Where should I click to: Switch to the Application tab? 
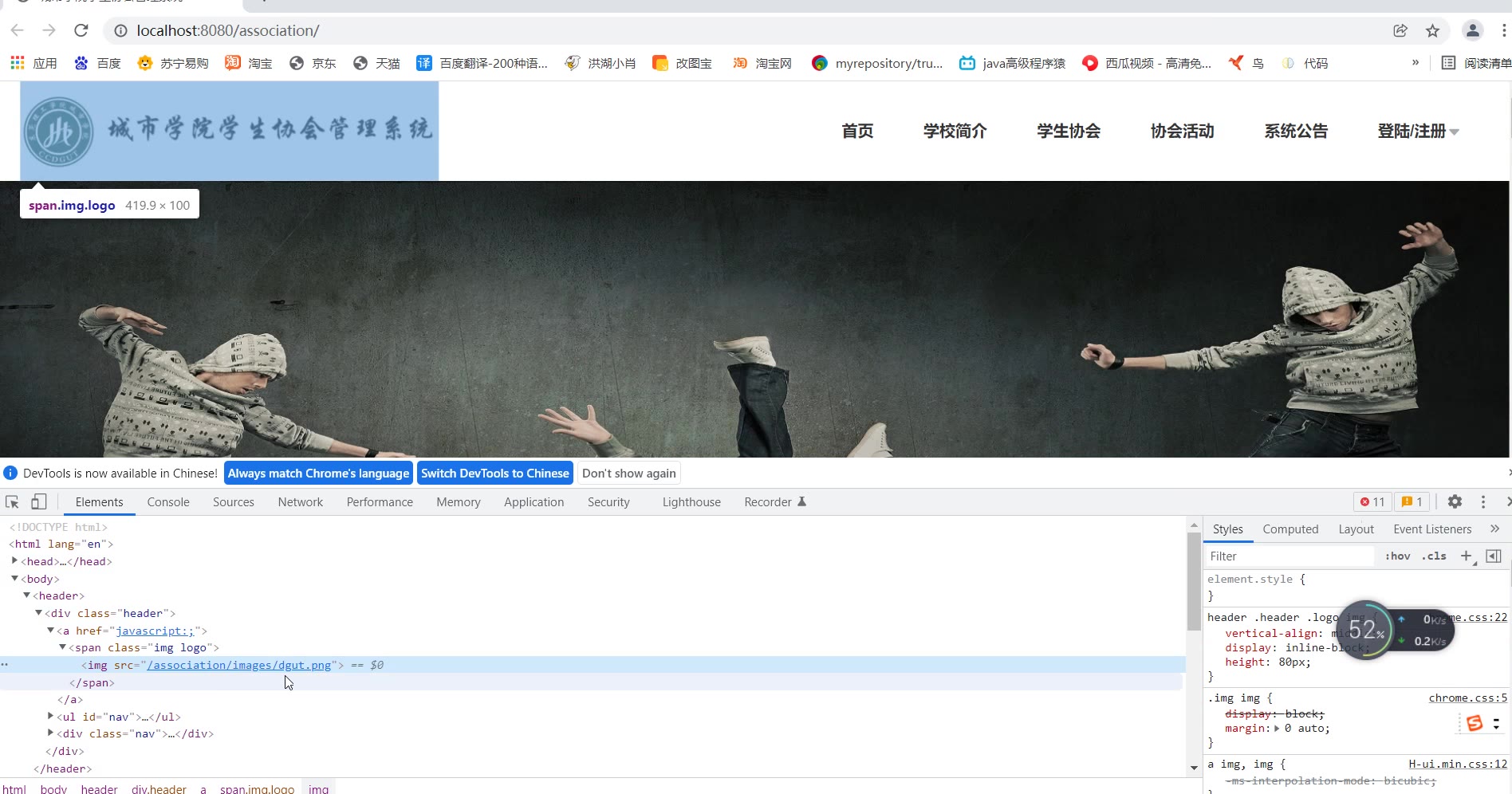[x=534, y=502]
